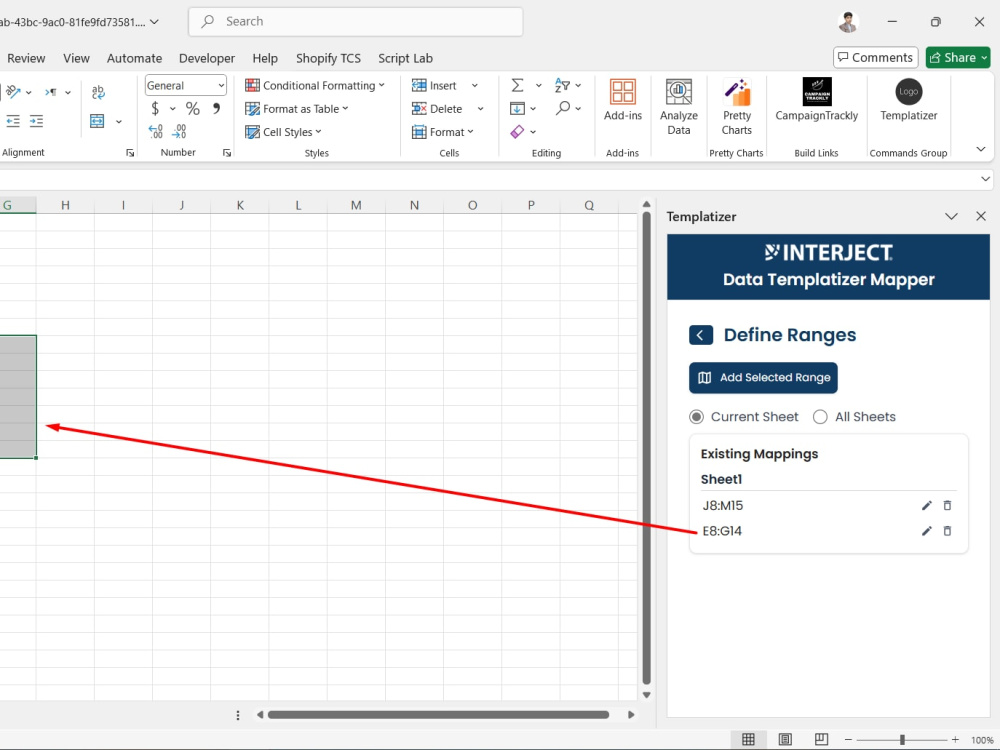
Task: Click the Clear eraser icon
Action: click(517, 131)
